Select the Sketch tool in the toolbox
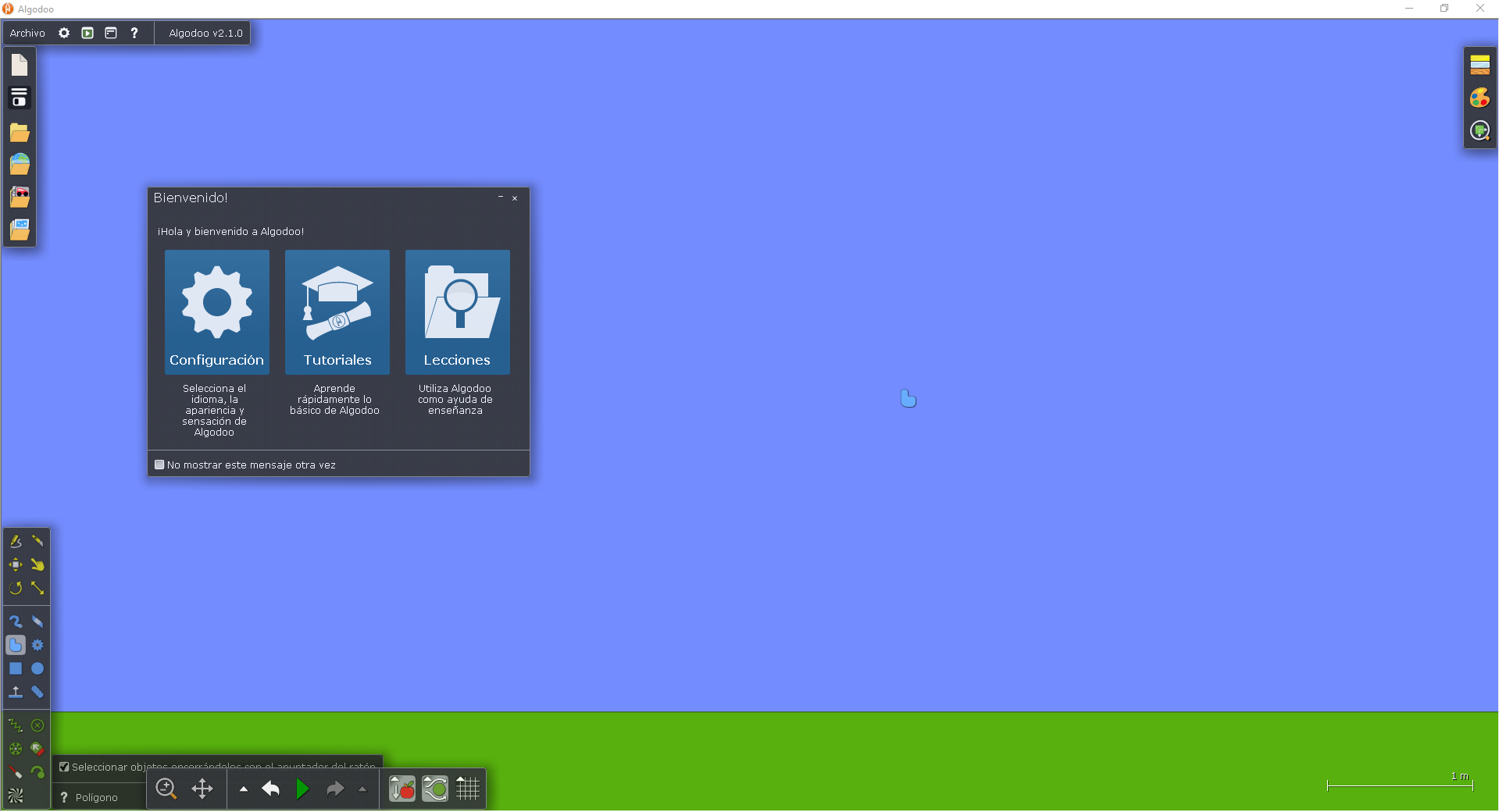 [16, 541]
